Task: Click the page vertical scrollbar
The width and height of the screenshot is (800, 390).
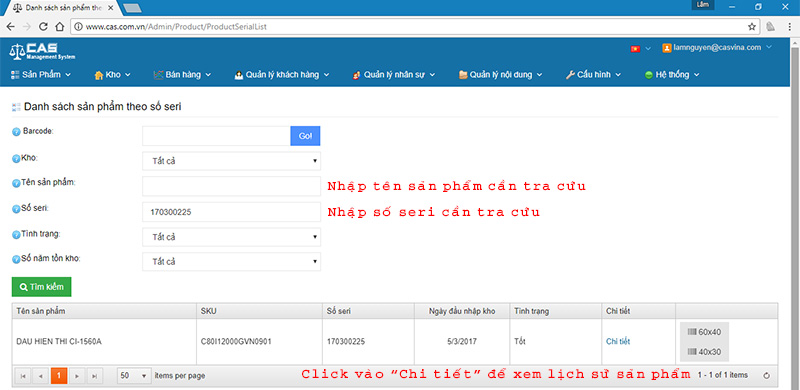Action: [x=795, y=214]
